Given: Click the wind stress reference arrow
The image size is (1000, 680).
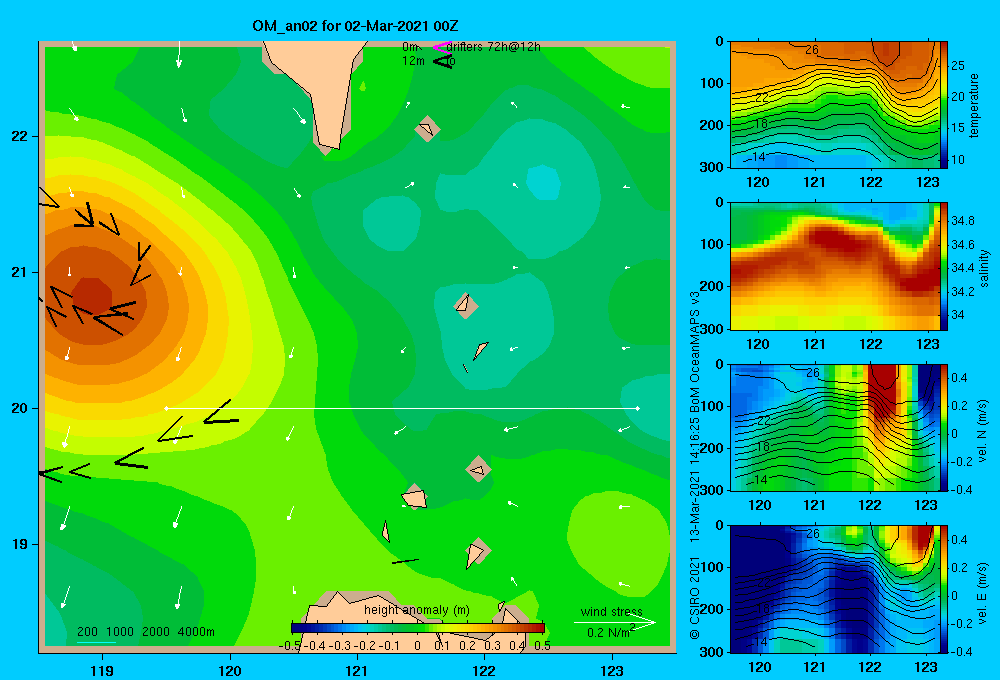Looking at the screenshot, I should pos(615,623).
